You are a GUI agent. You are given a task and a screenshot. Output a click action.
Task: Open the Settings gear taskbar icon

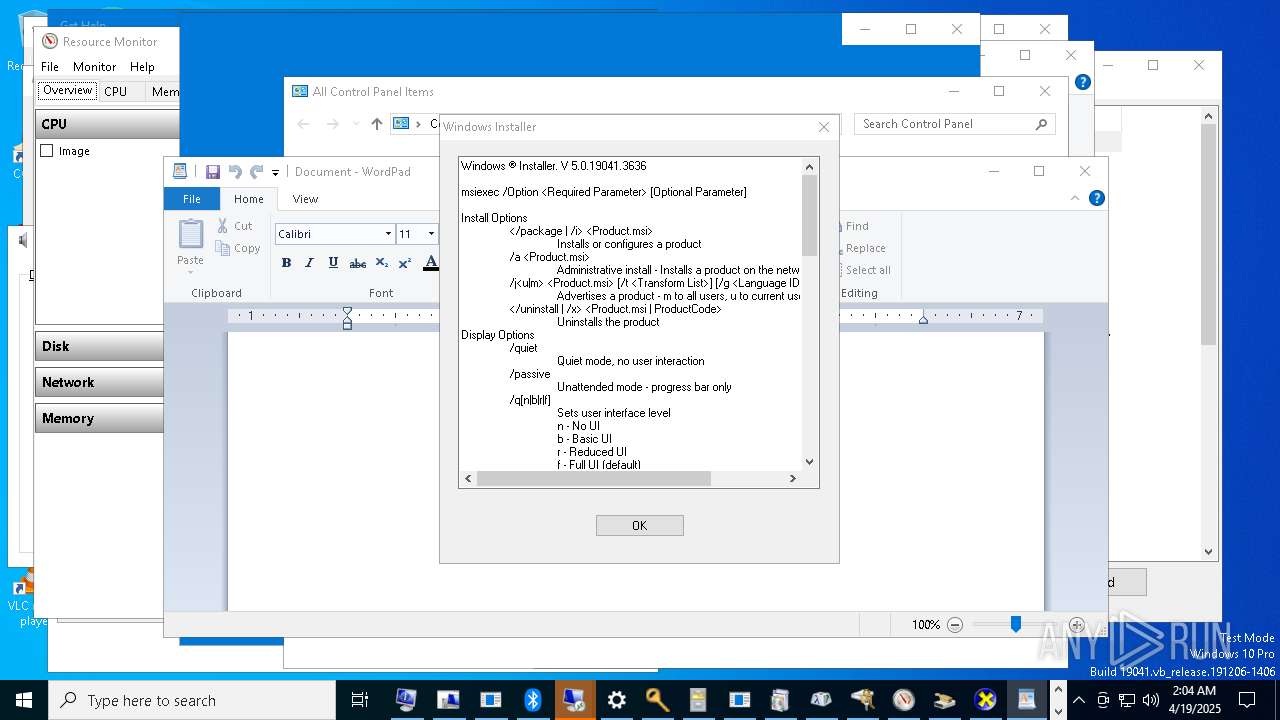pos(617,700)
